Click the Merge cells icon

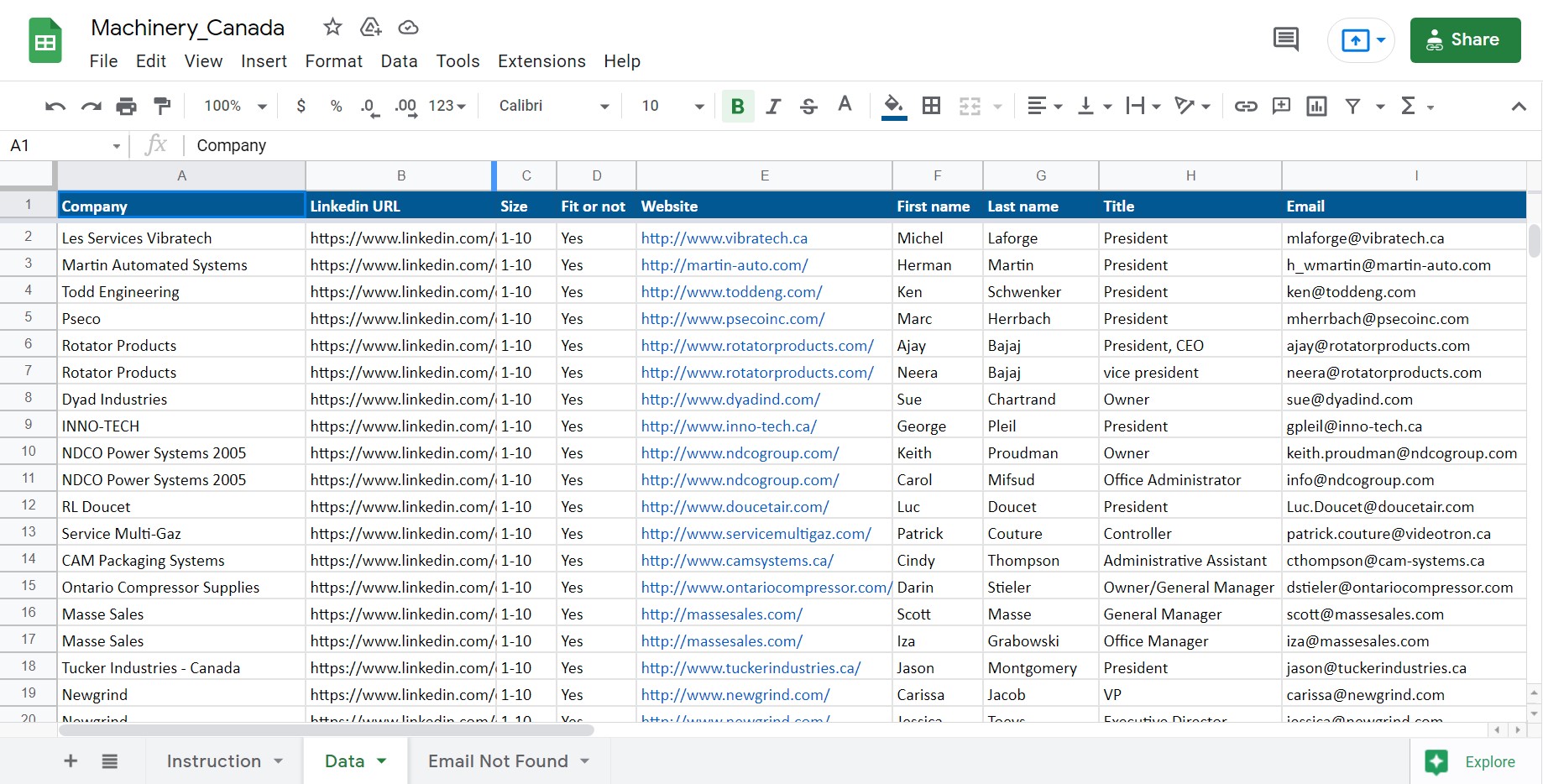(x=970, y=106)
